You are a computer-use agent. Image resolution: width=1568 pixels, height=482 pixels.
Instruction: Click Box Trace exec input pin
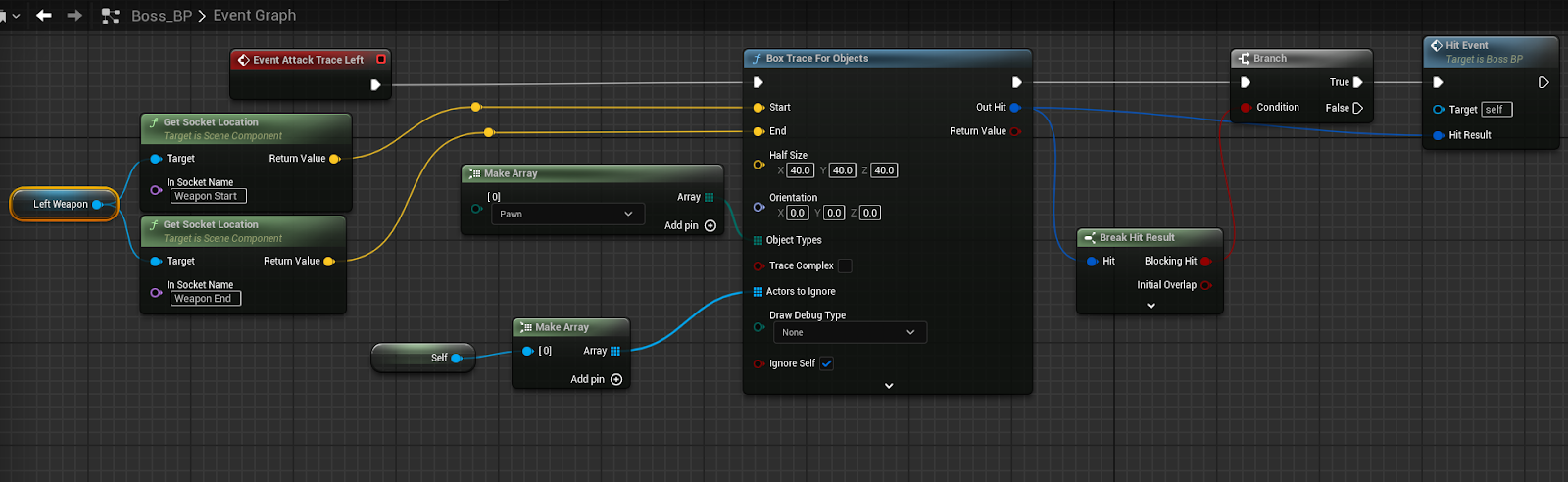point(758,82)
